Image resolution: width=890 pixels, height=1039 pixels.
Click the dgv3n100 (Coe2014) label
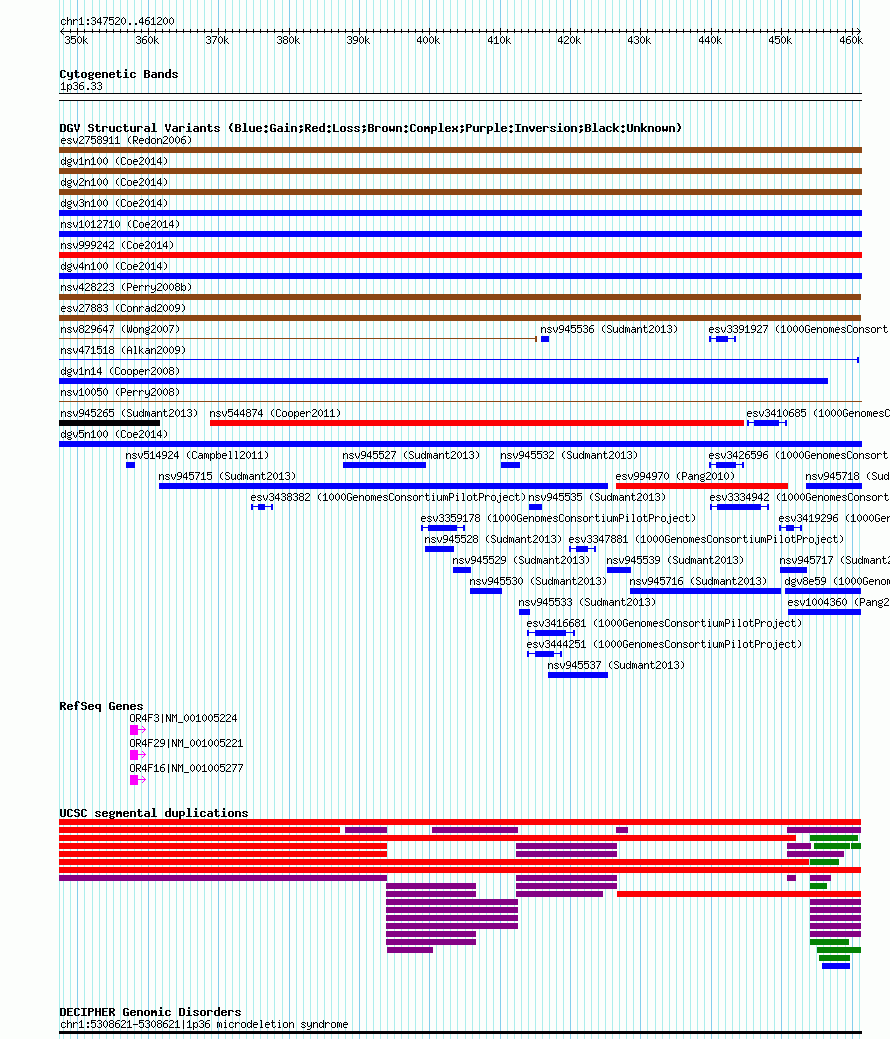click(x=114, y=203)
